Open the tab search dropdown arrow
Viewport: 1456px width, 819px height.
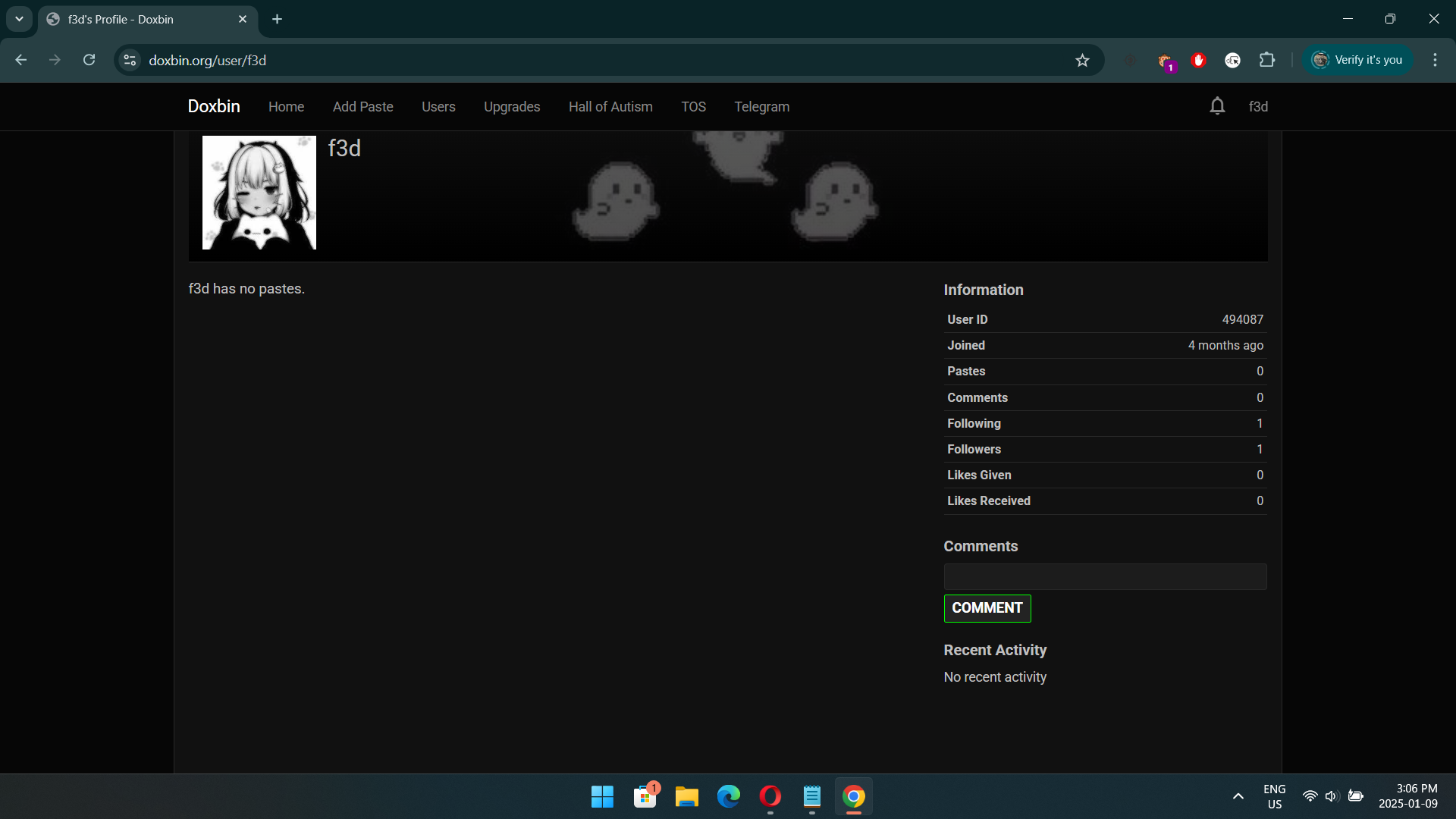click(19, 19)
